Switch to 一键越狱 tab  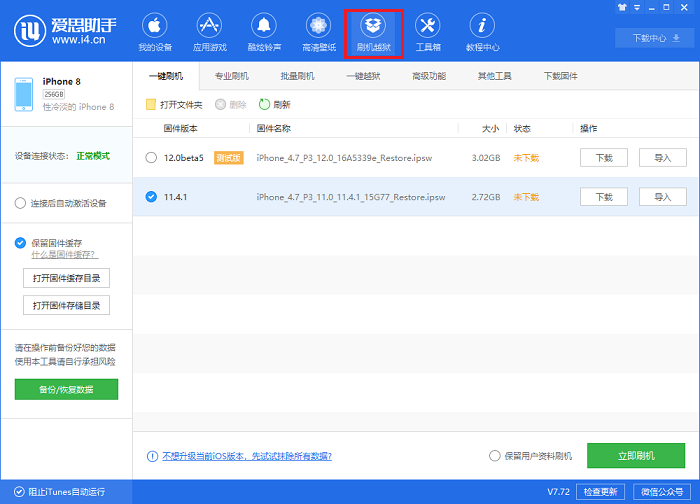tap(363, 76)
